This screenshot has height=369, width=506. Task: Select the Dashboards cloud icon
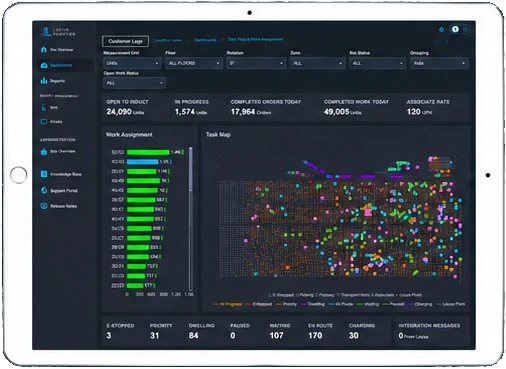[x=44, y=65]
